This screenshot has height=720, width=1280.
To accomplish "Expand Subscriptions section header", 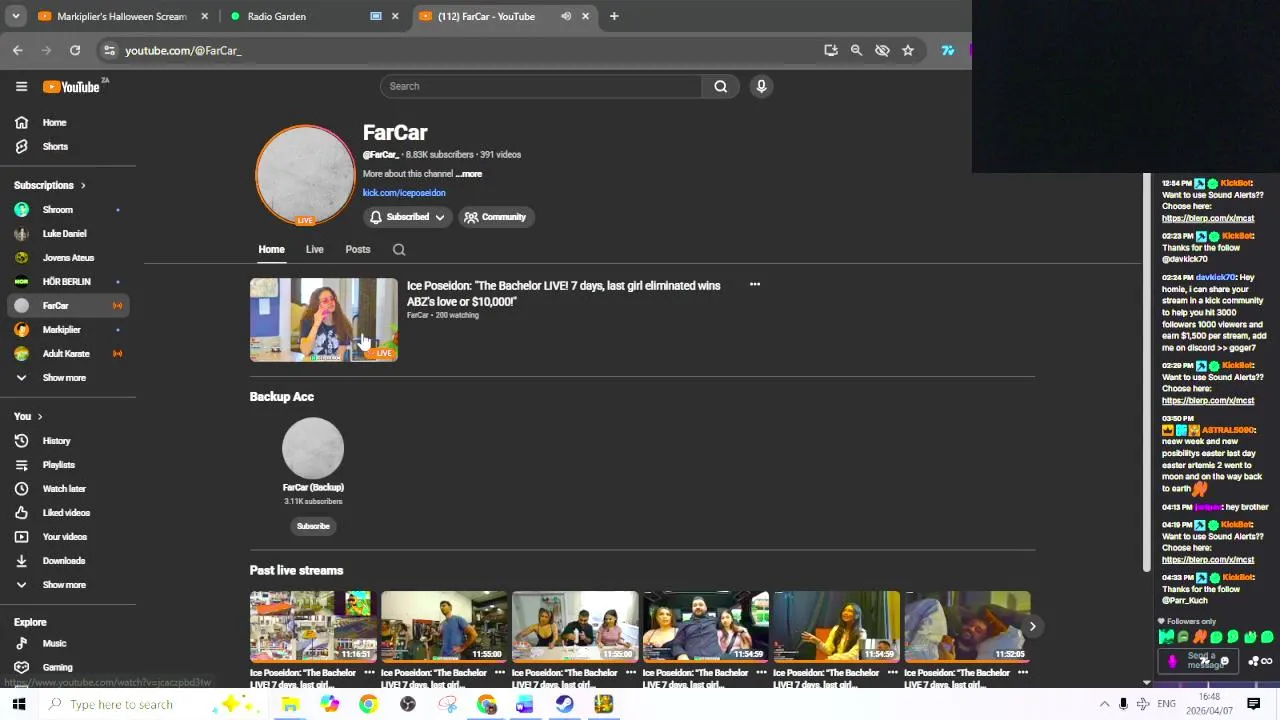I will (x=49, y=185).
